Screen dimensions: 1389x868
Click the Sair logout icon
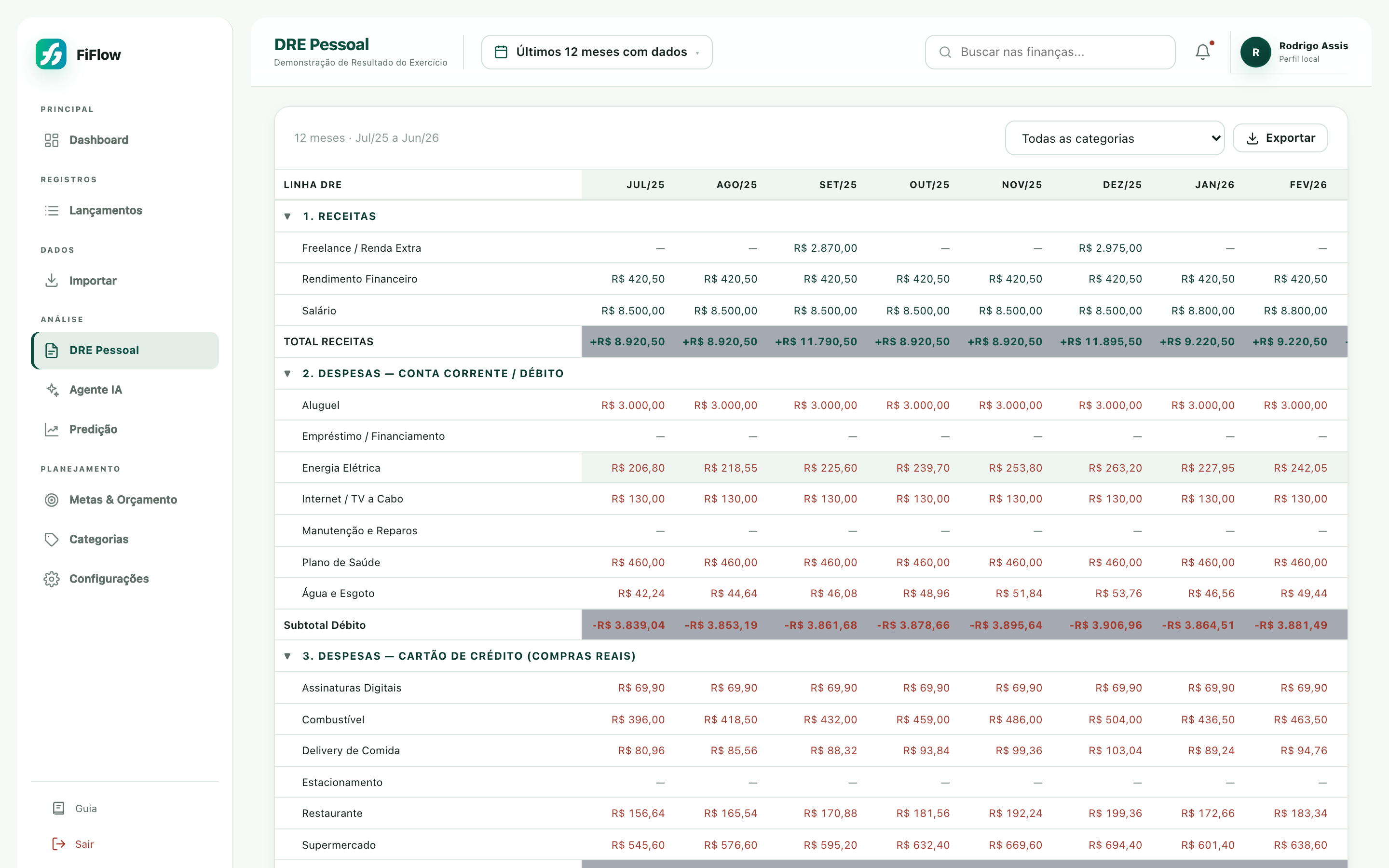coord(58,844)
